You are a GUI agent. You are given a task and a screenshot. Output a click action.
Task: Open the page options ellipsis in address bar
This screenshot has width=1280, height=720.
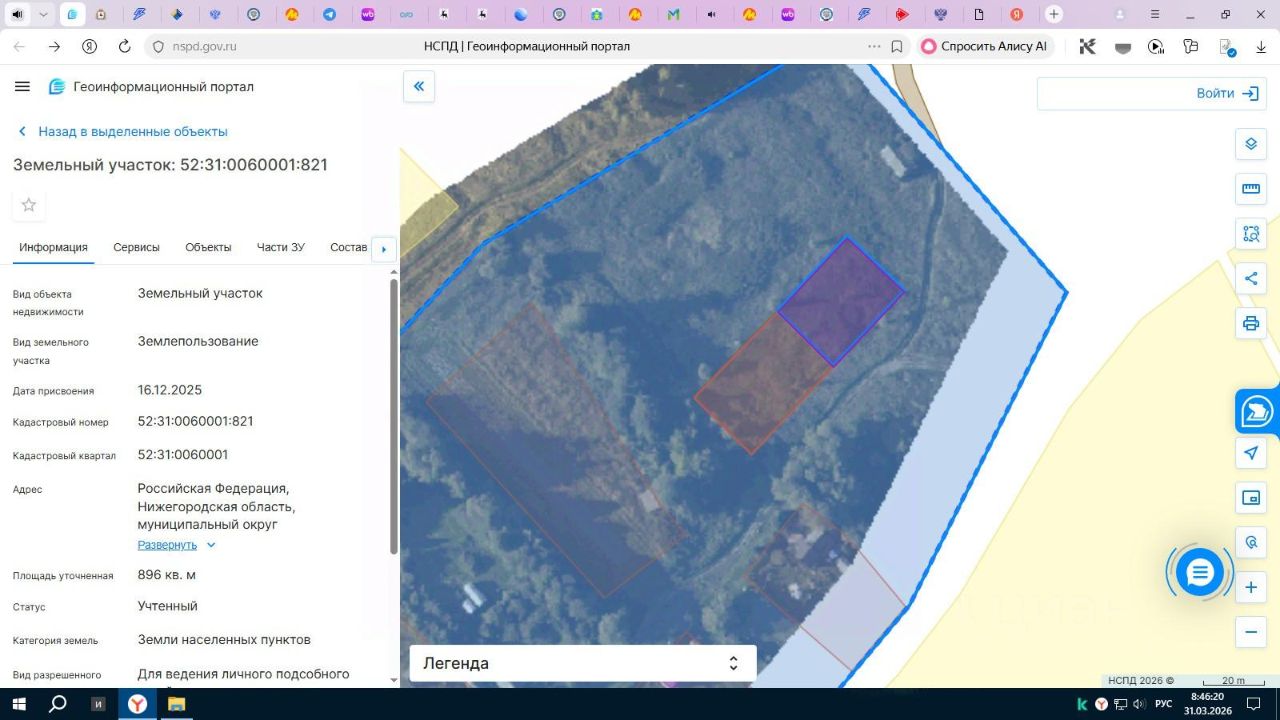pyautogui.click(x=874, y=46)
